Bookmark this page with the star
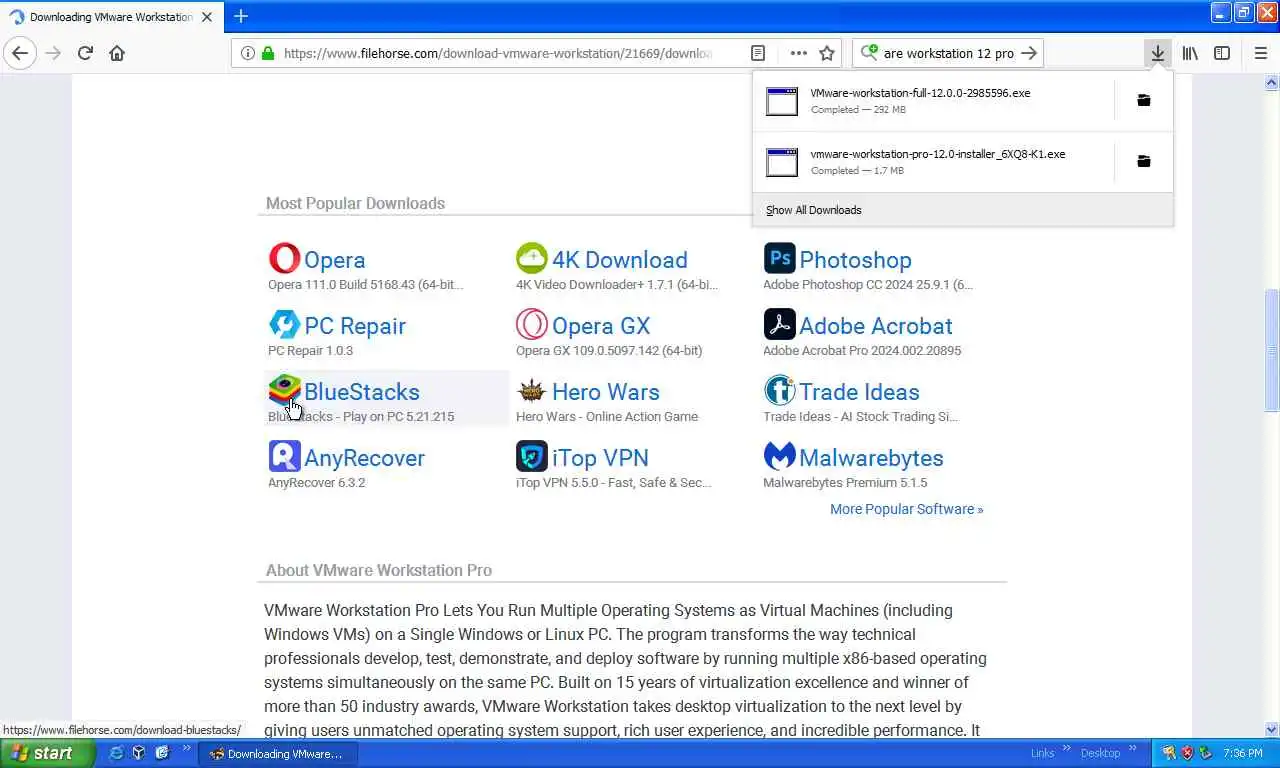Viewport: 1280px width, 768px height. pos(827,53)
